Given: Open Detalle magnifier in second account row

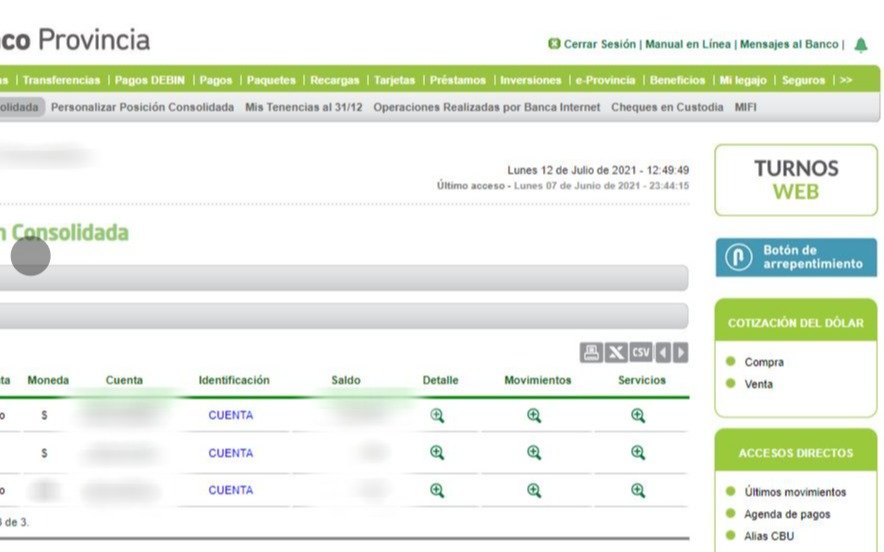Looking at the screenshot, I should pos(437,453).
